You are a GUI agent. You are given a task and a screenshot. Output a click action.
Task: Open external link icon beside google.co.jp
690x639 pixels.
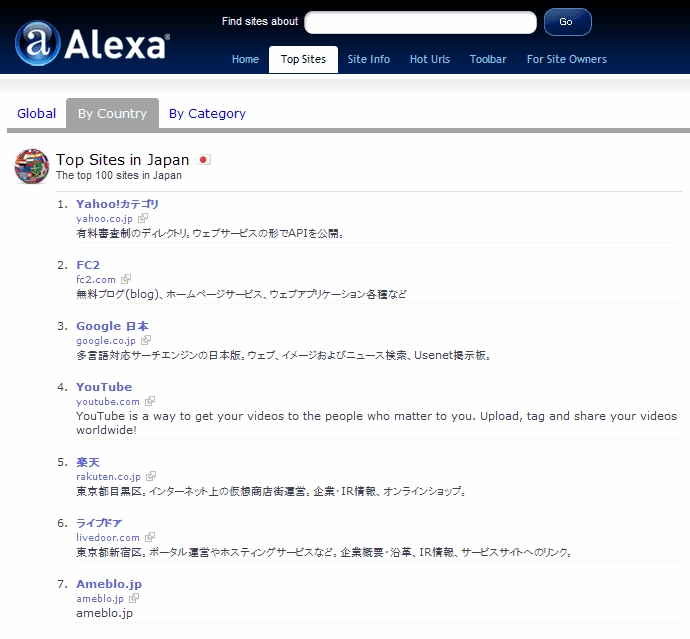(x=146, y=340)
